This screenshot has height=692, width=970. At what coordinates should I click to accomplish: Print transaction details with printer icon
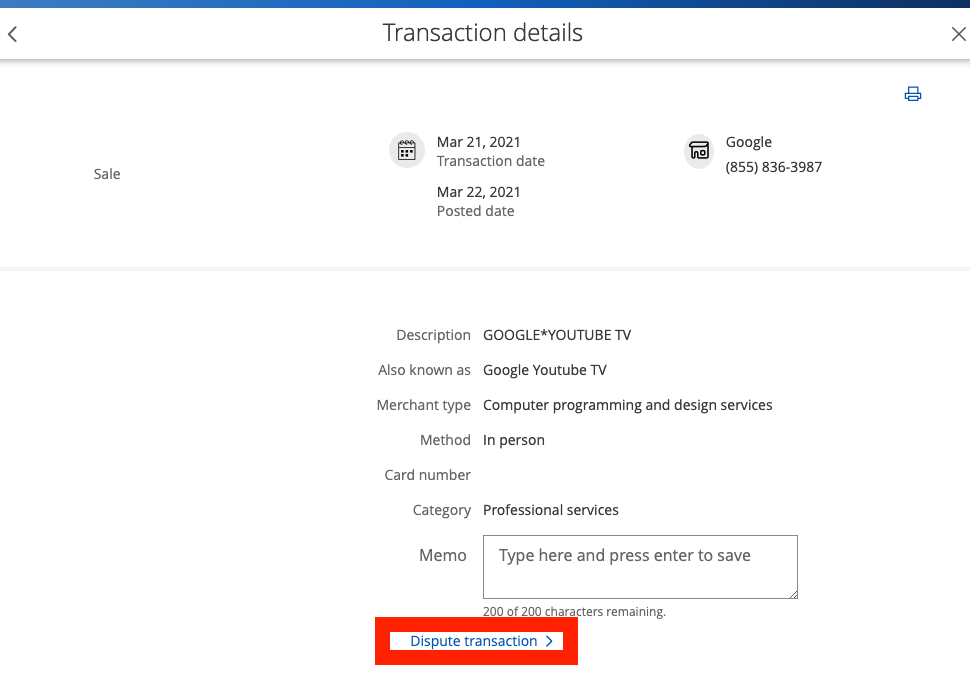click(912, 94)
